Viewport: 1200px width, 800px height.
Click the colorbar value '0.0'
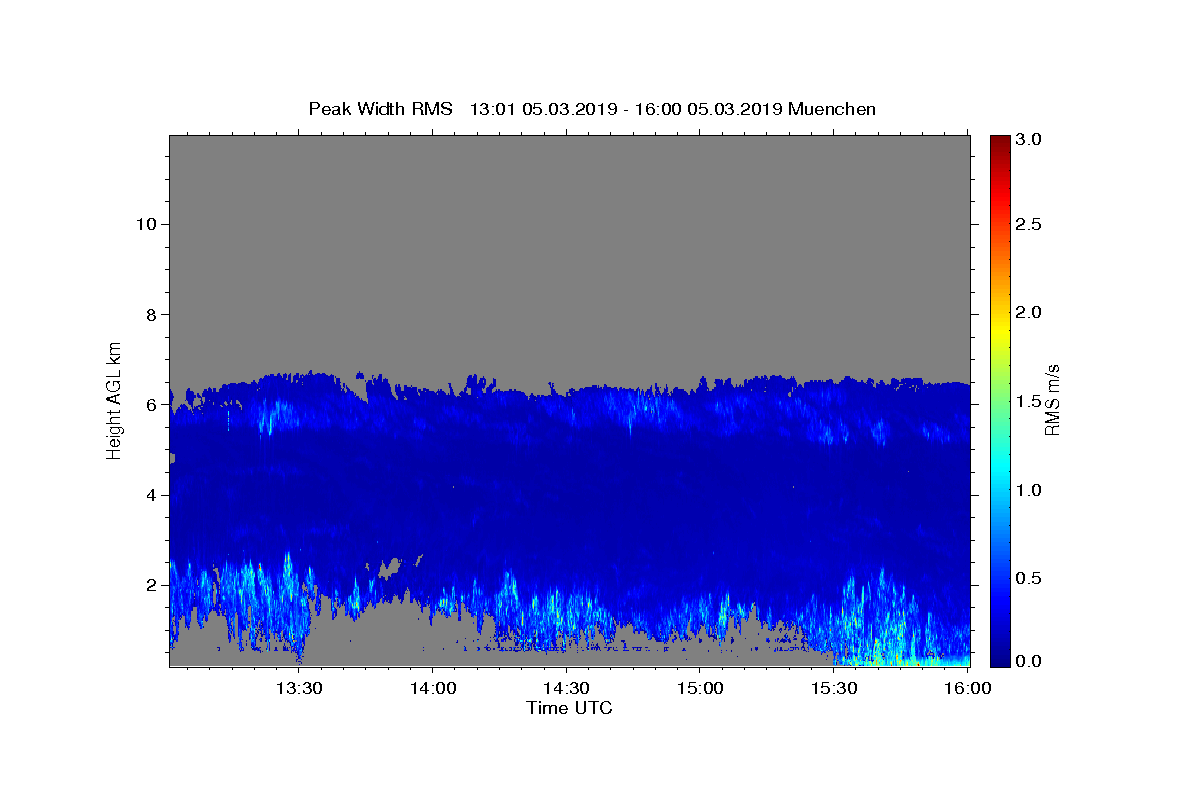click(x=1031, y=661)
